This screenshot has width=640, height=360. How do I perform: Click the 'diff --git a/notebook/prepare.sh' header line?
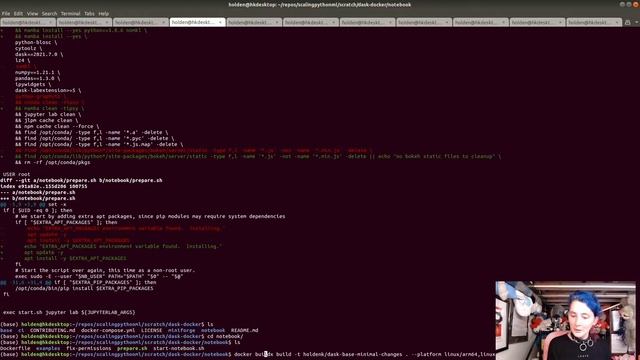pos(81,180)
